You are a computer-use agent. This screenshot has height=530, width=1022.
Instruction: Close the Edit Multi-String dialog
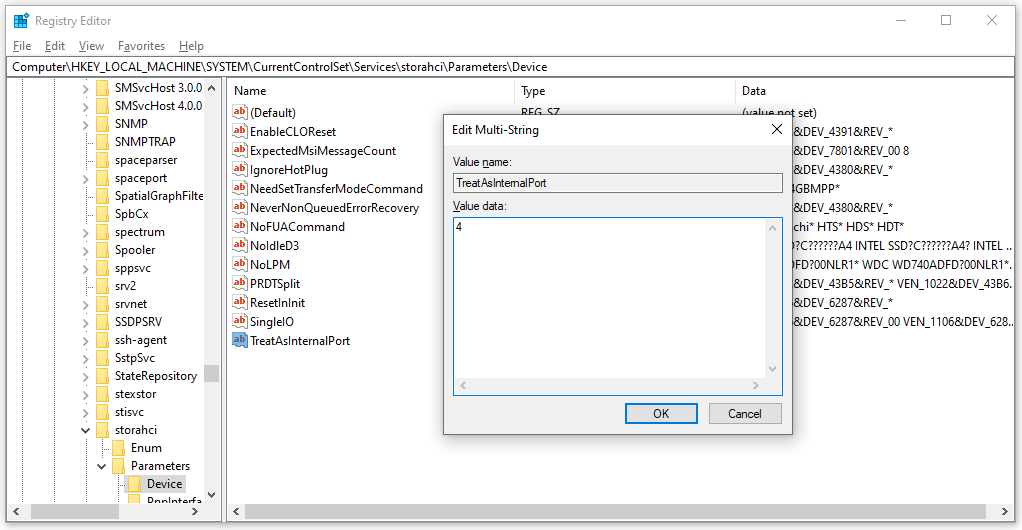click(777, 130)
